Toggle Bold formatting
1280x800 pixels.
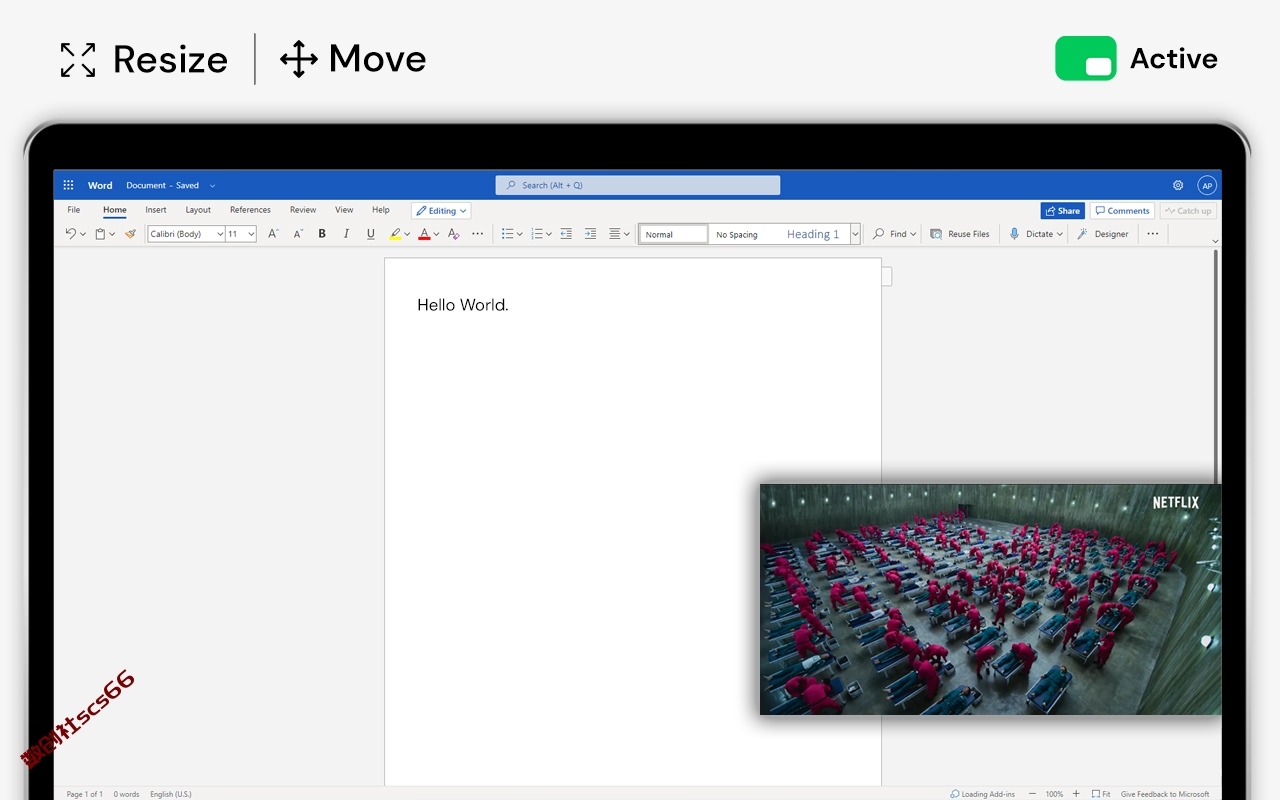pos(322,234)
